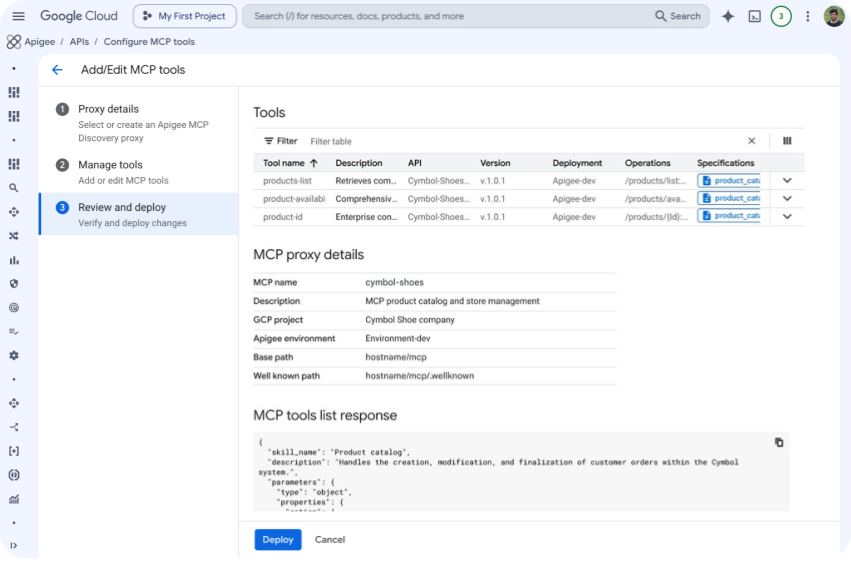Click the cymbol-shoes MCP name value
This screenshot has width=851, height=573.
tap(394, 282)
